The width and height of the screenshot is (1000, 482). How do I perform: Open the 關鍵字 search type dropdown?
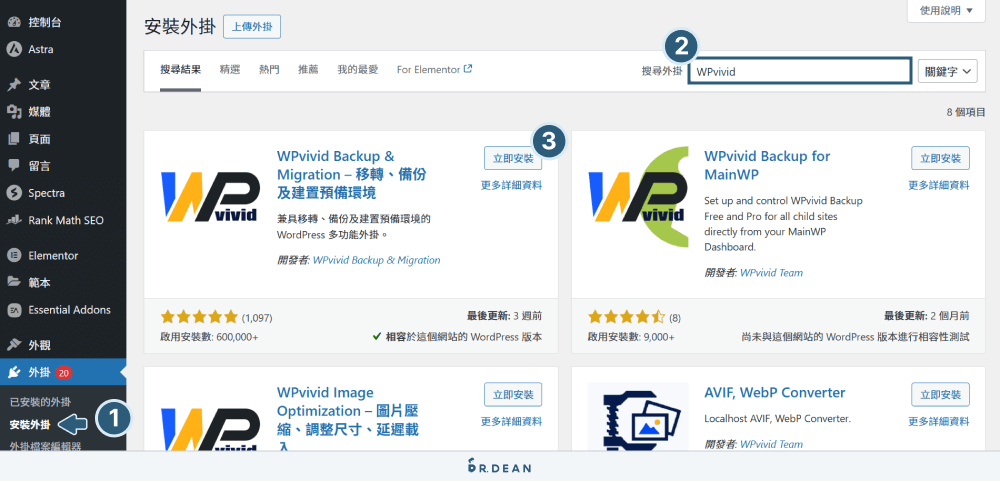pyautogui.click(x=947, y=71)
